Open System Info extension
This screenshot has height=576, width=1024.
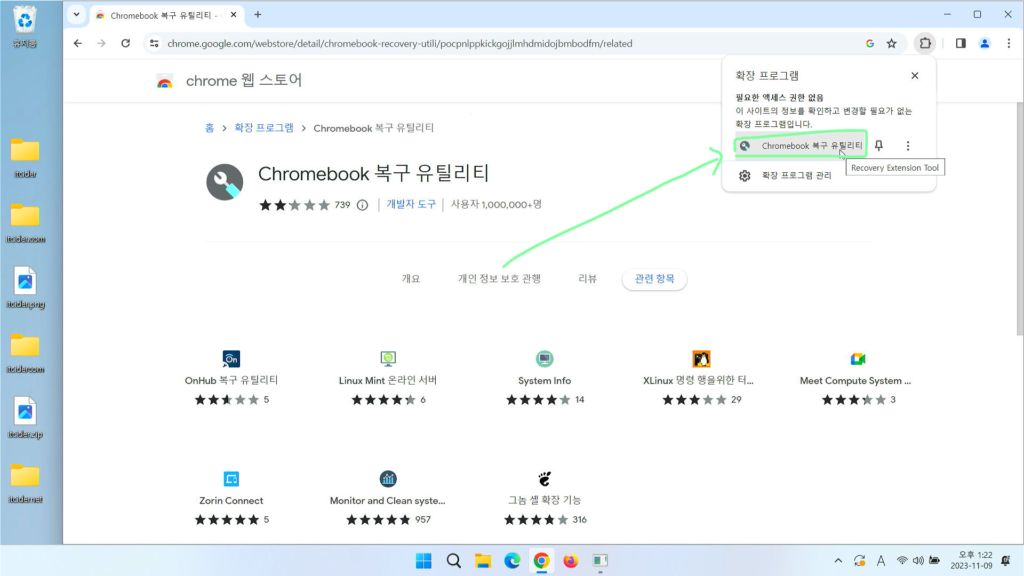coord(545,378)
